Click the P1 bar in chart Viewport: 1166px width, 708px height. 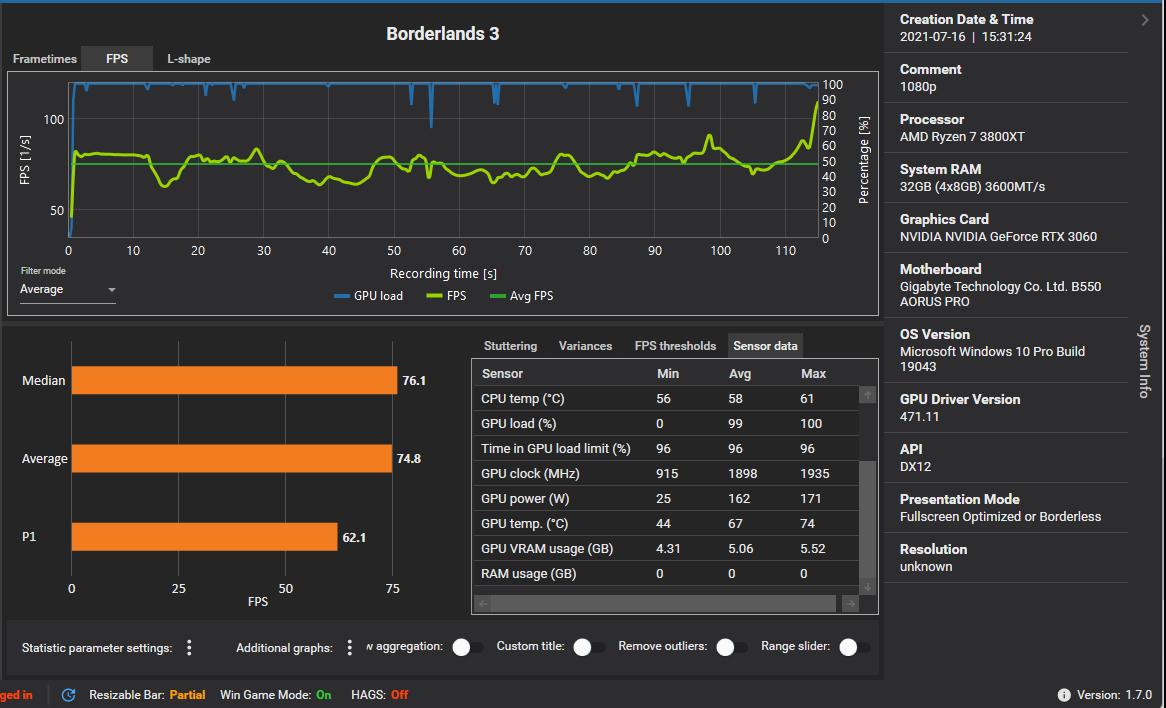[204, 536]
